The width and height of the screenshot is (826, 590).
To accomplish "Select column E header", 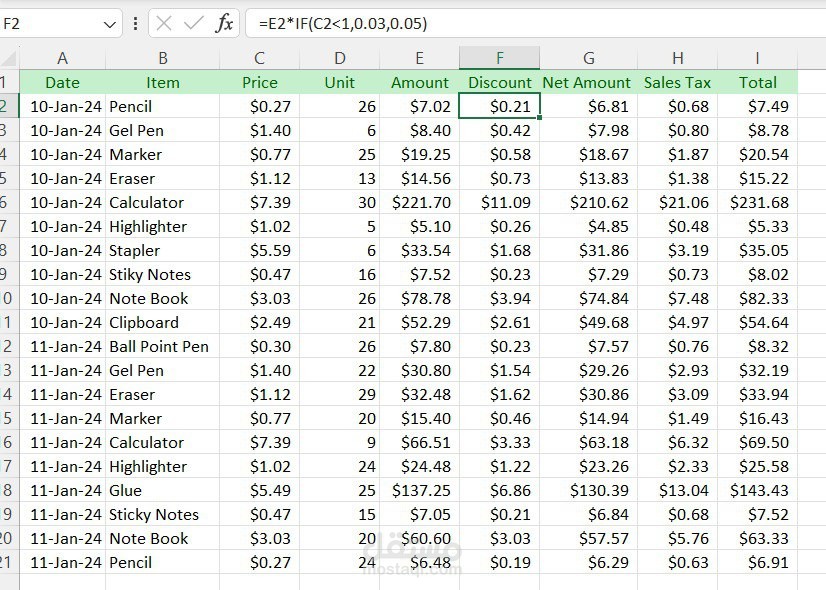I will [x=419, y=58].
